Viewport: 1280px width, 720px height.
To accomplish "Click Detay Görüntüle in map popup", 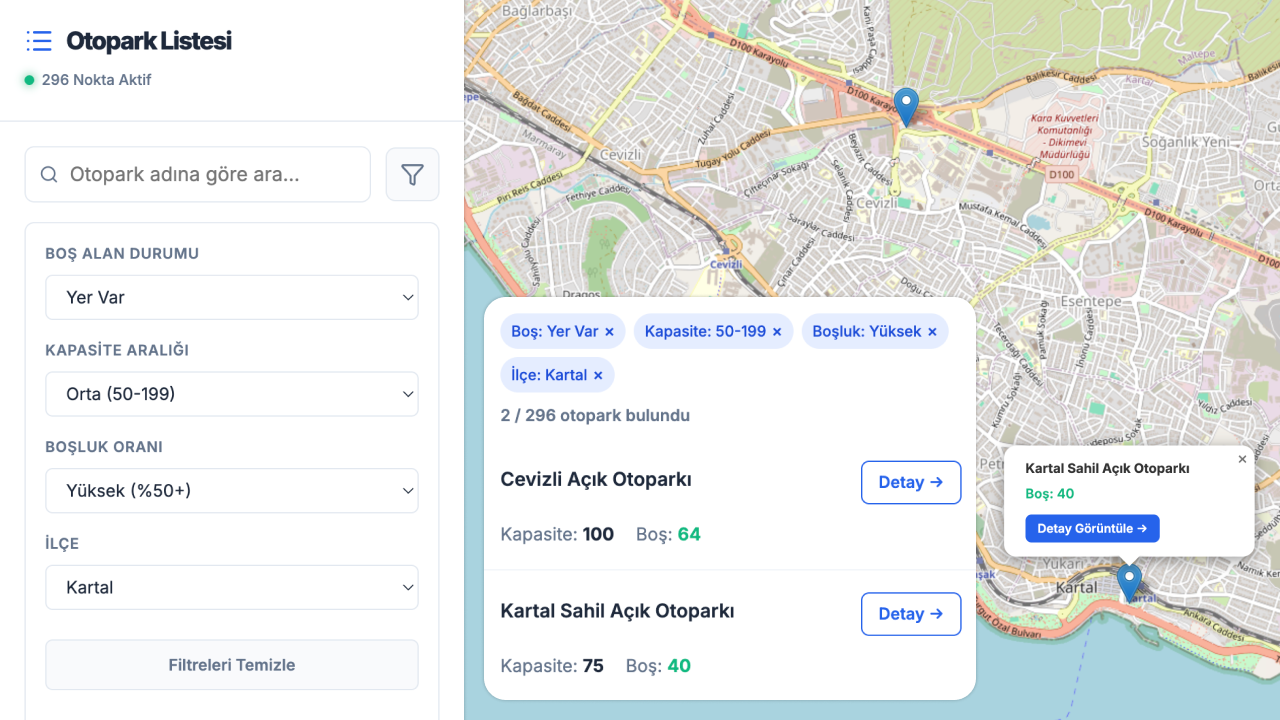I will coord(1092,529).
